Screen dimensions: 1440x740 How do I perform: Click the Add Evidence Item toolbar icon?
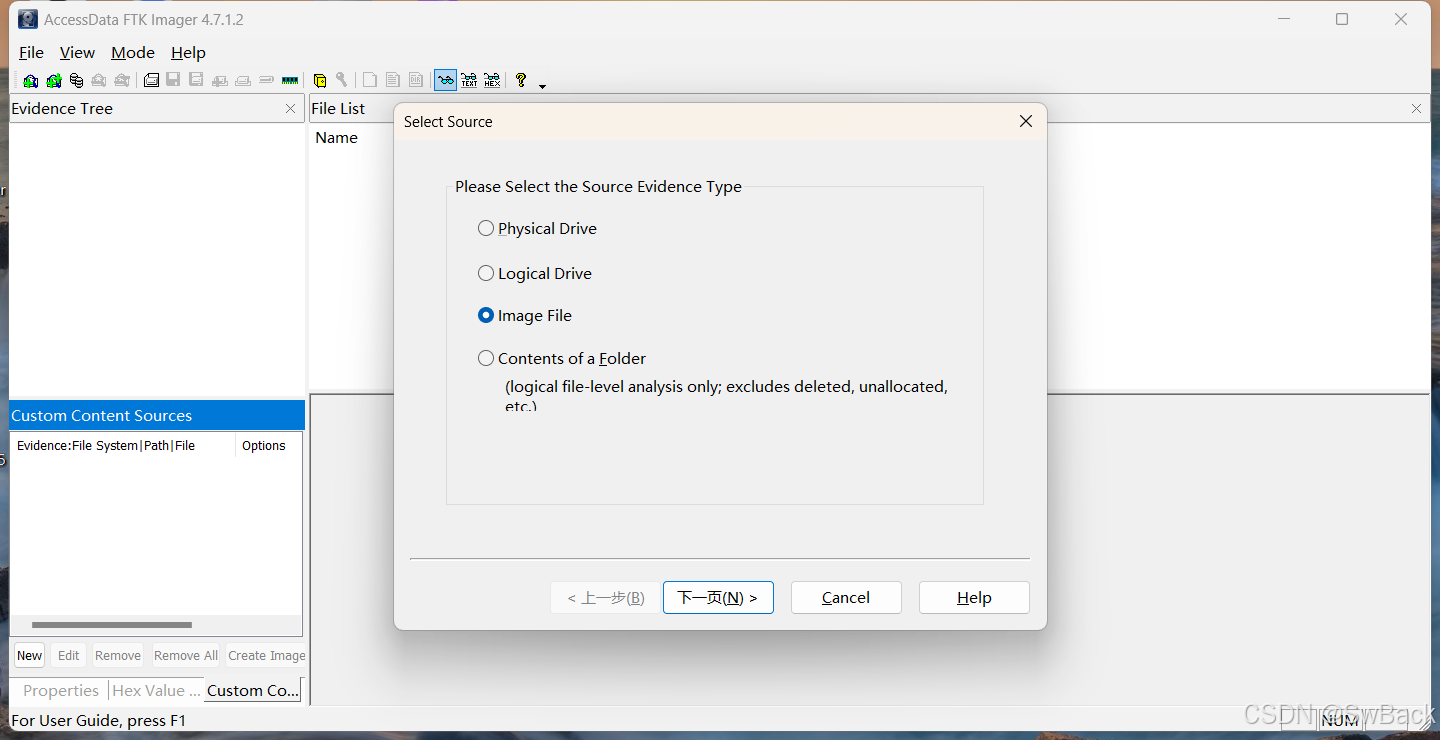pos(30,81)
